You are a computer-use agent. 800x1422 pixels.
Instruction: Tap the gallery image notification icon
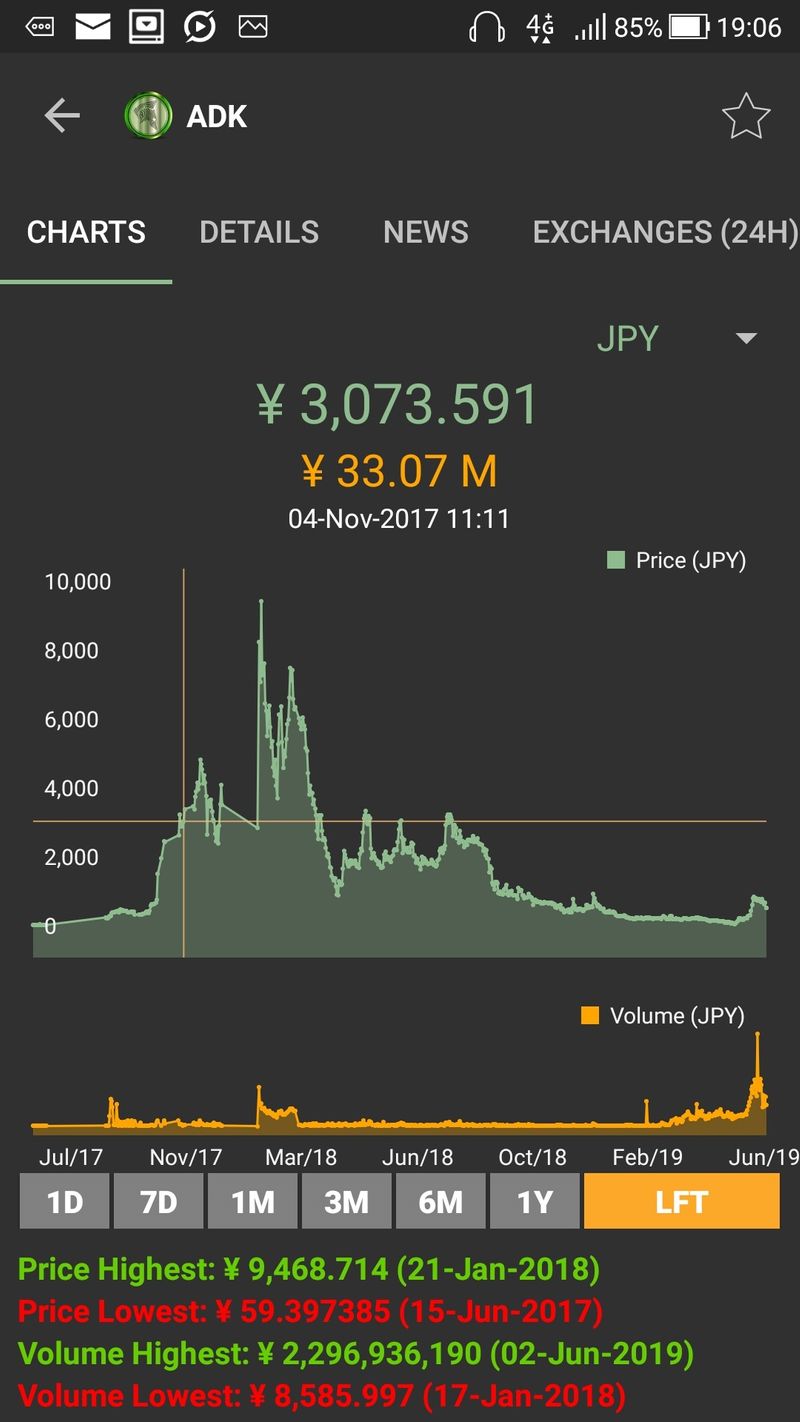(x=253, y=27)
